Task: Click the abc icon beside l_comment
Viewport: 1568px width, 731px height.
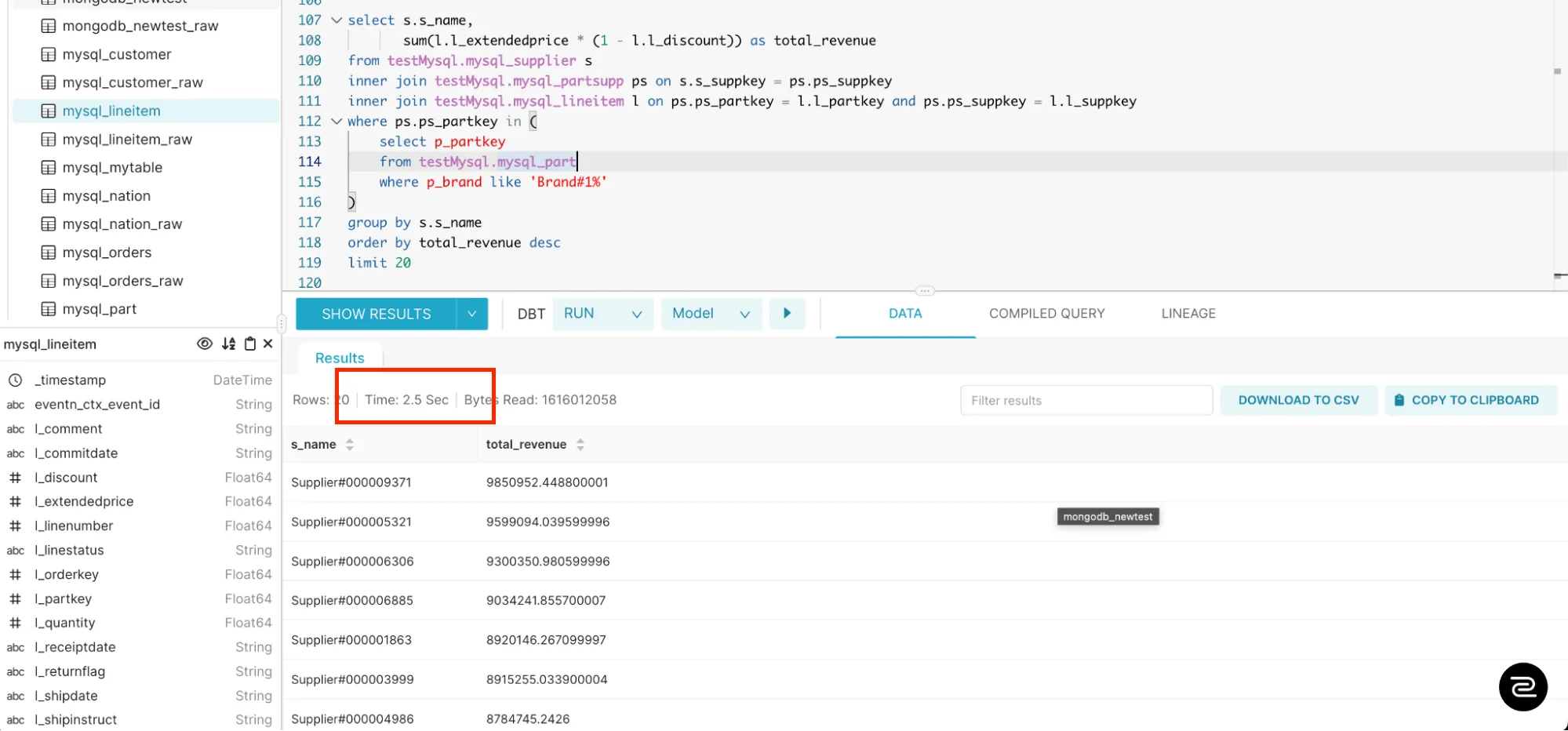Action: pyautogui.click(x=16, y=429)
